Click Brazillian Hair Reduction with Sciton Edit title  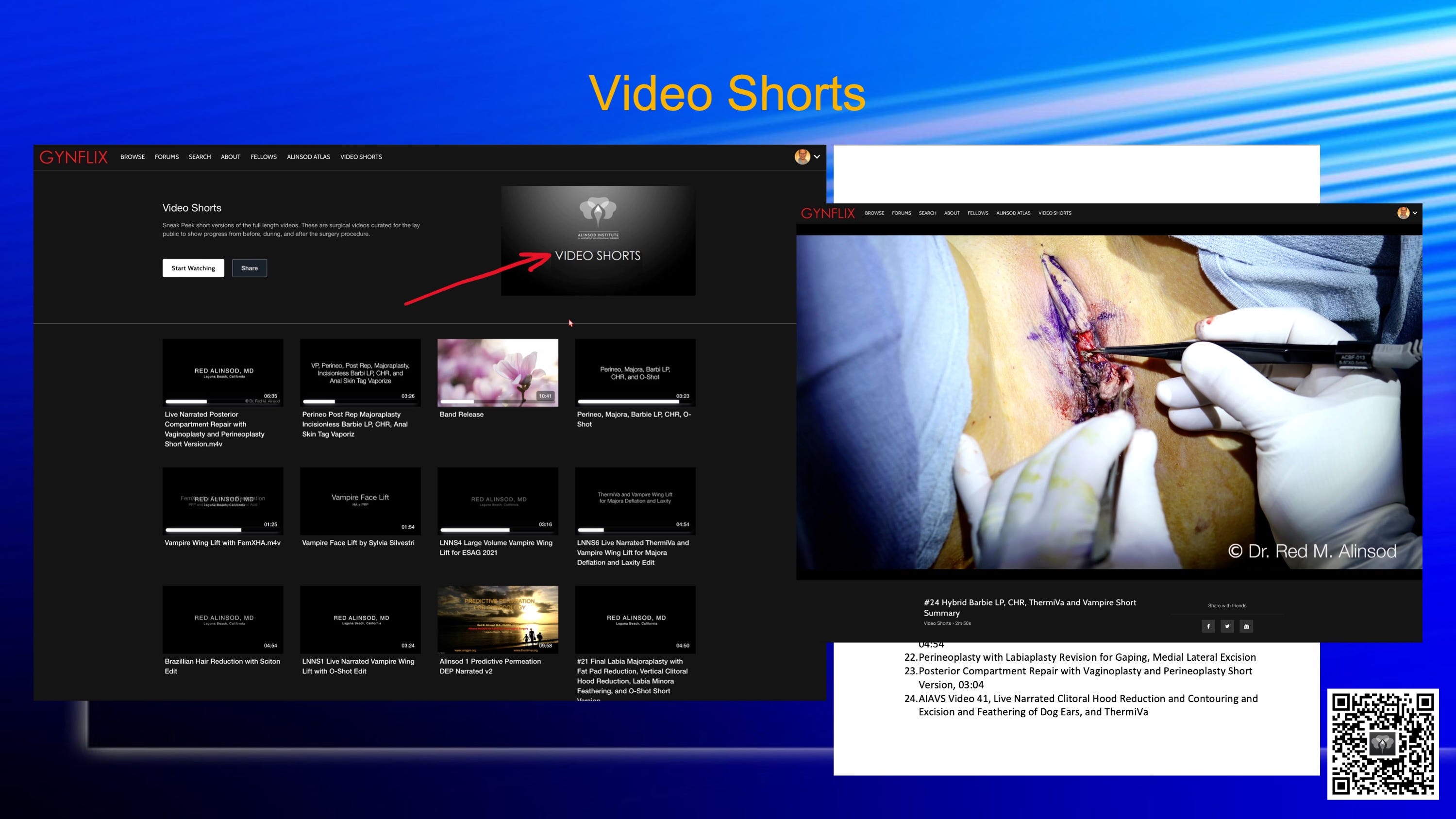pyautogui.click(x=222, y=666)
